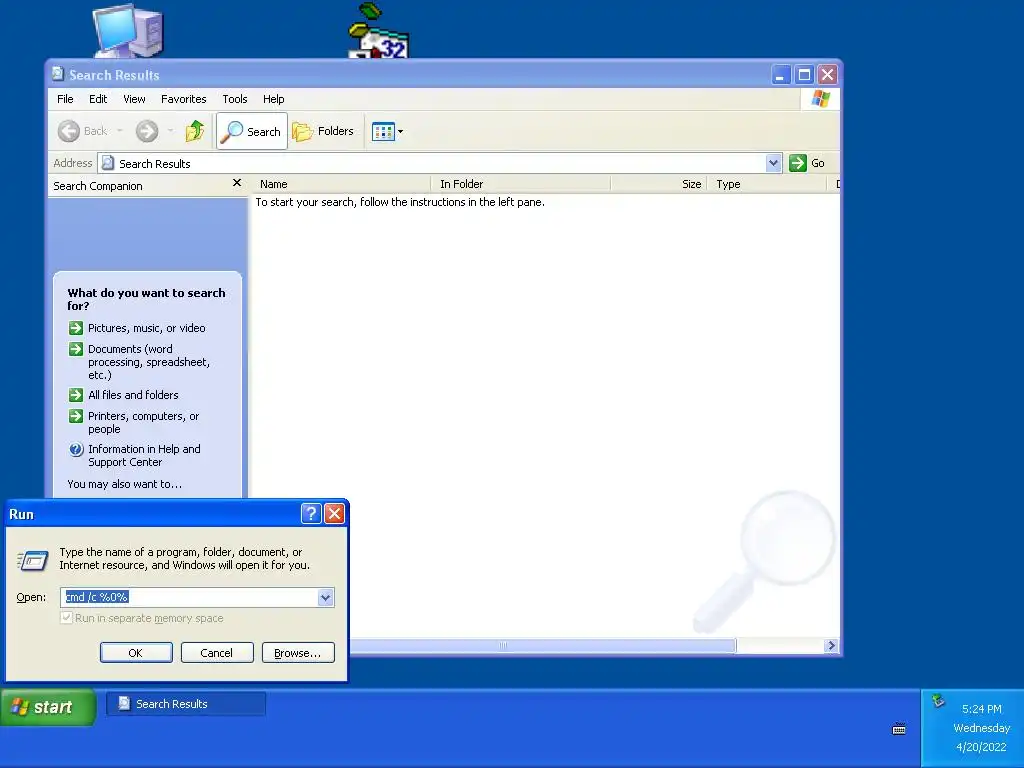Open My Computer desktop icon
This screenshot has width=1024, height=768.
click(x=128, y=31)
